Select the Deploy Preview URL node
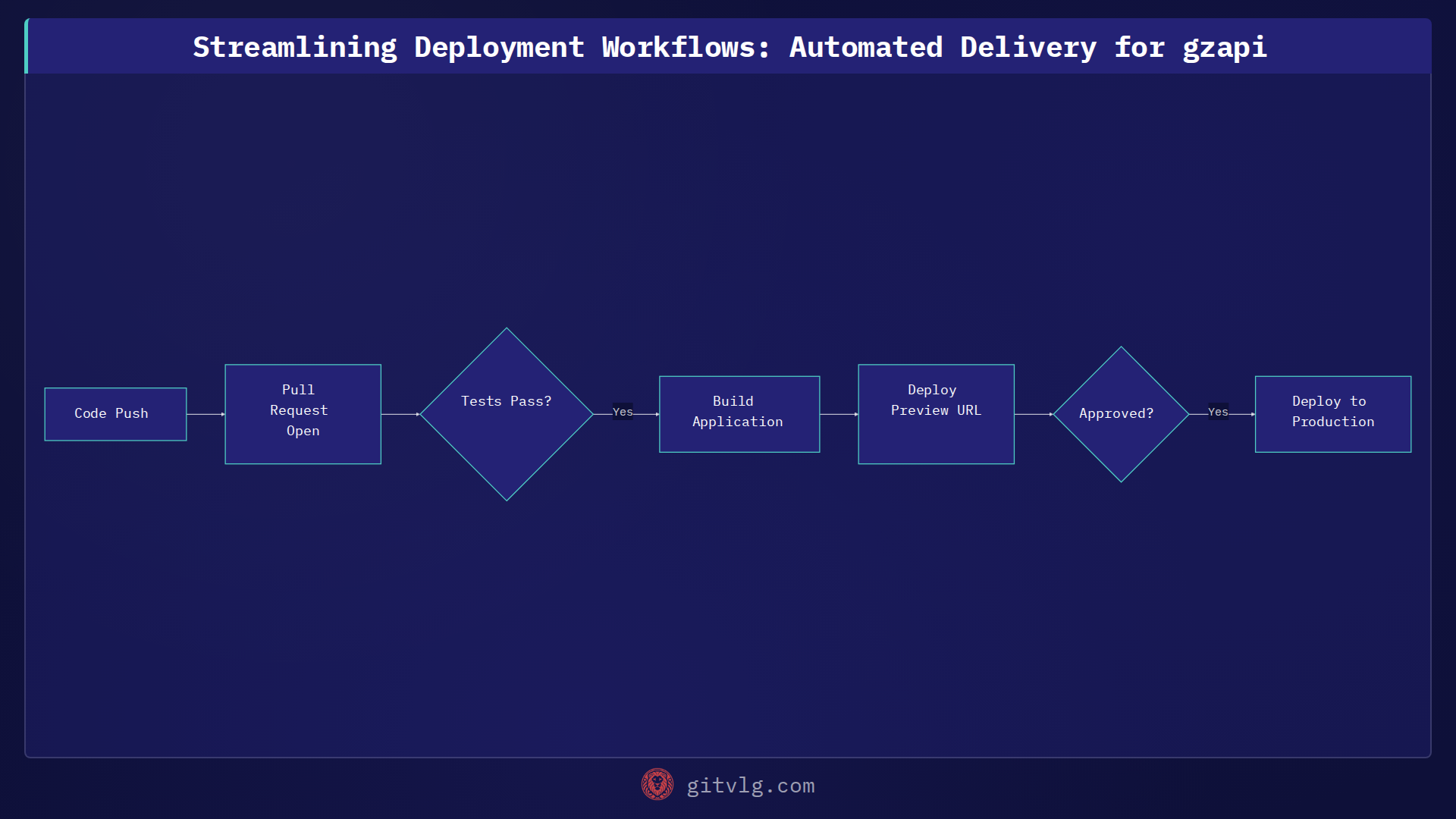1456x819 pixels. 936,414
